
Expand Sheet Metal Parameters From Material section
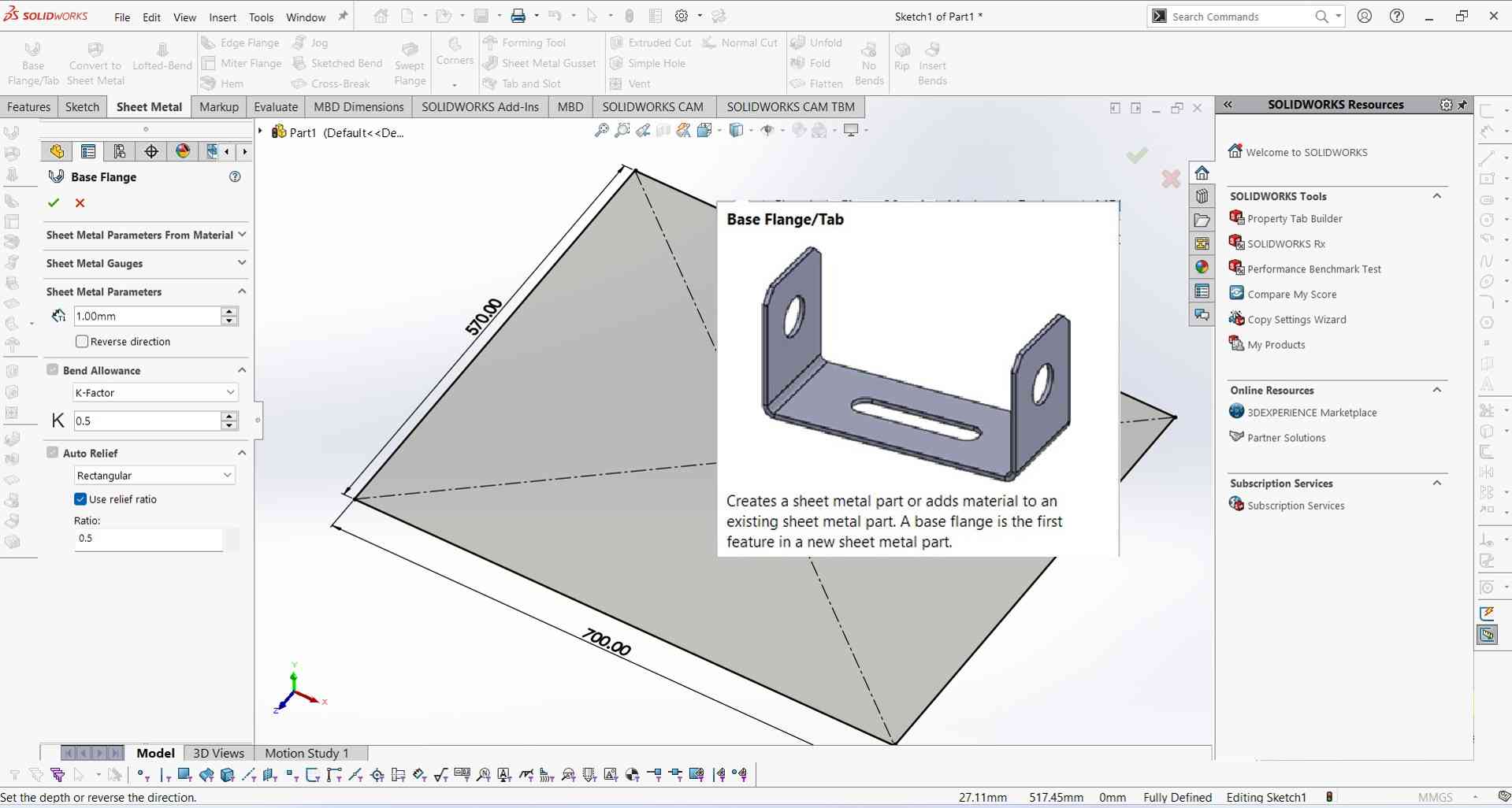point(242,235)
